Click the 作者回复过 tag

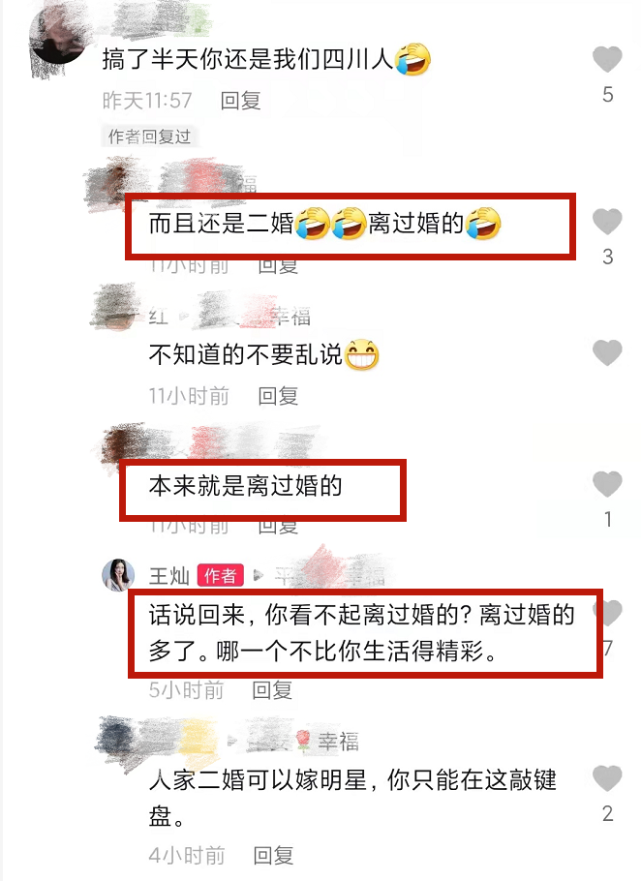point(149,137)
